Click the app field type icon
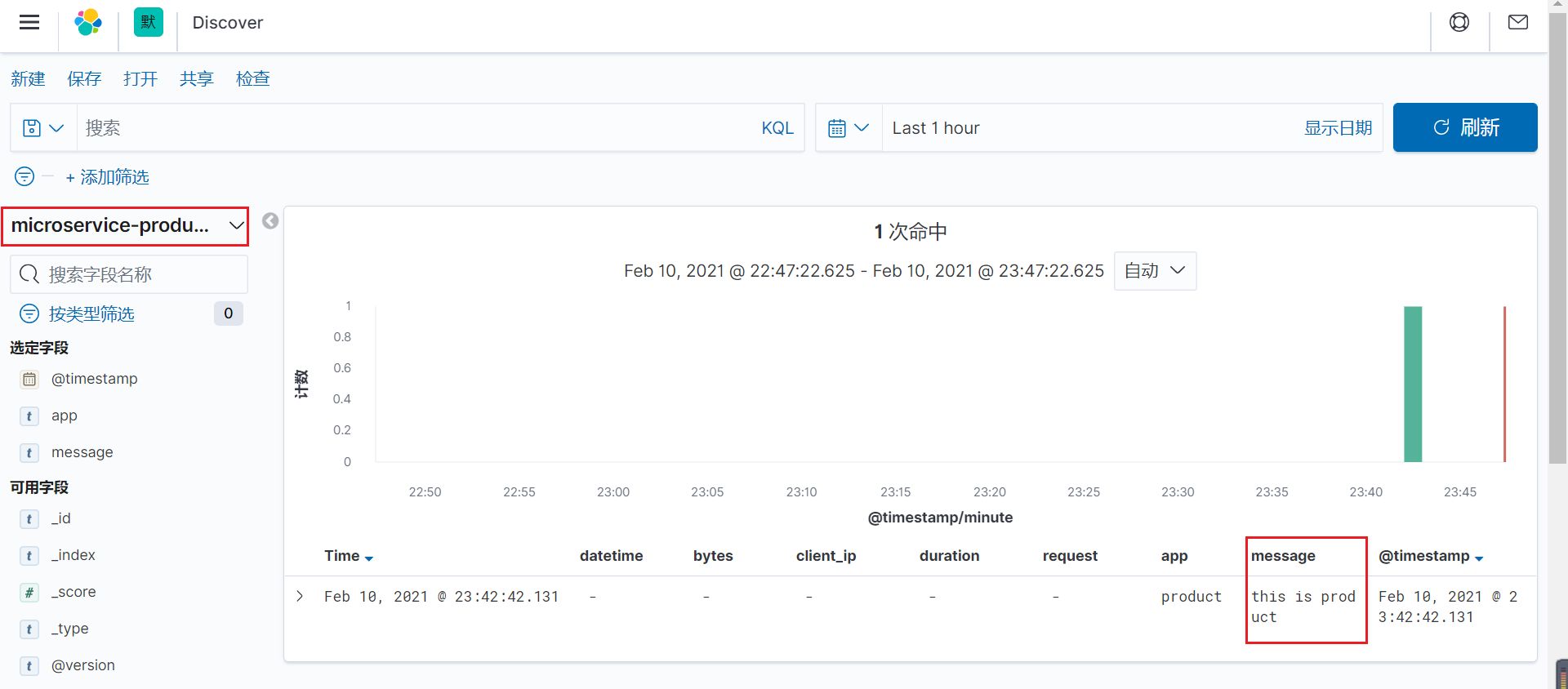The height and width of the screenshot is (689, 1568). click(29, 416)
